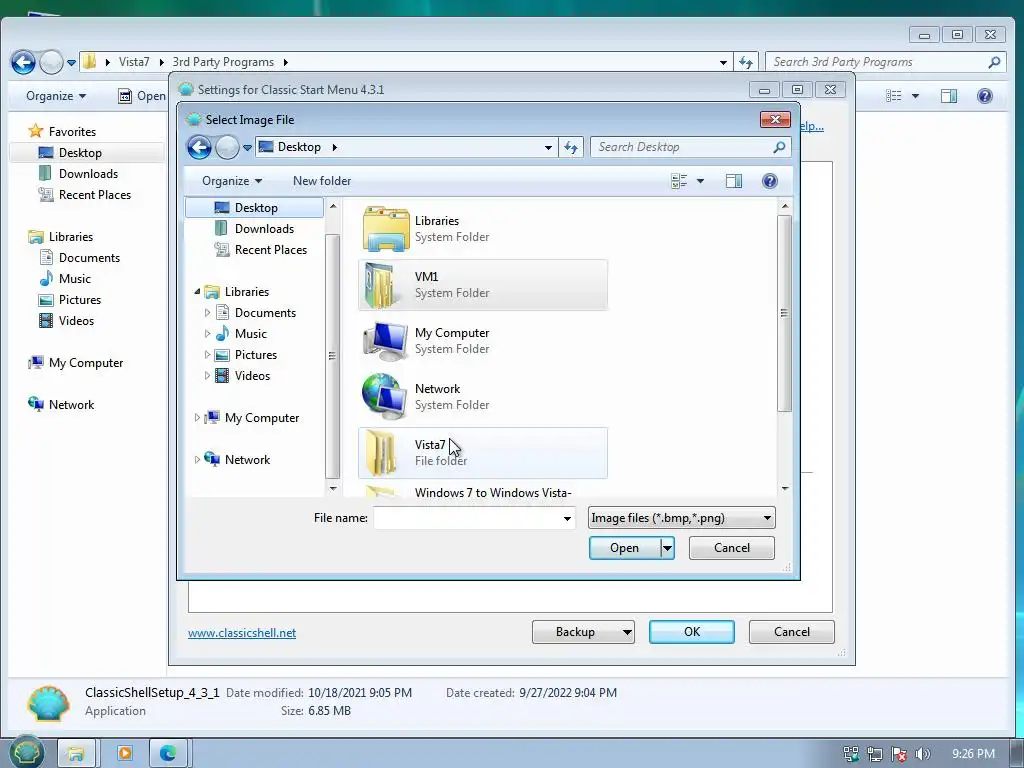
Task: Click Documents in the dialog navigation tree
Action: 265,313
